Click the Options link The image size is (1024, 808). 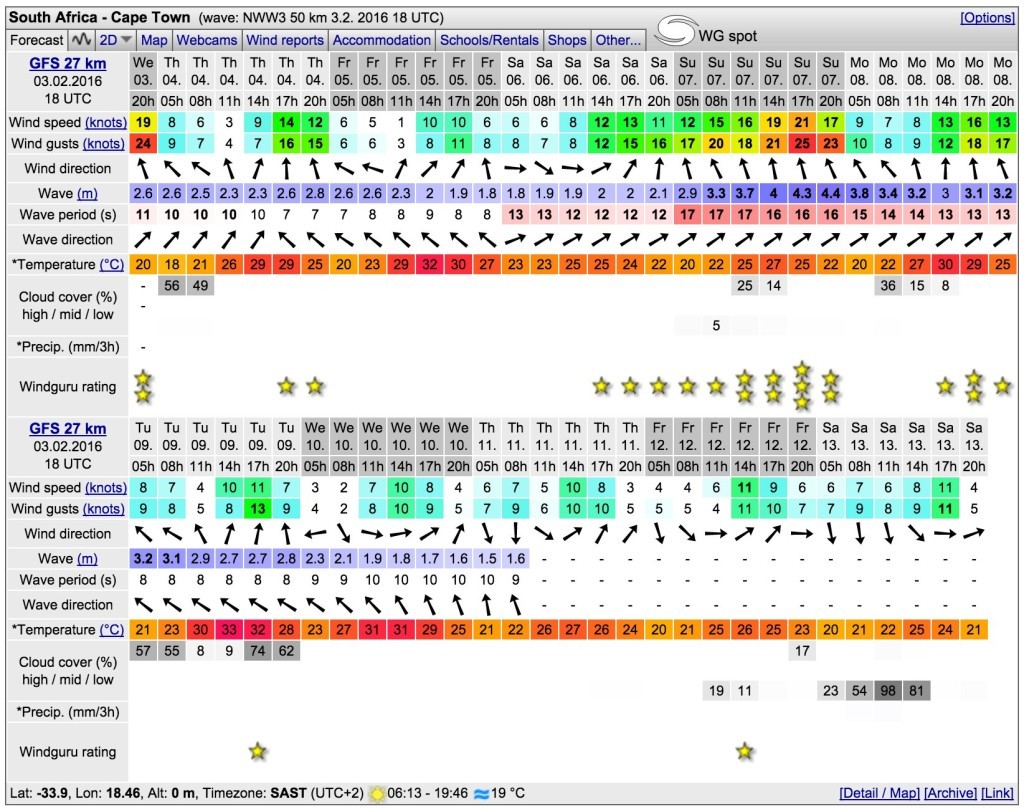point(987,18)
